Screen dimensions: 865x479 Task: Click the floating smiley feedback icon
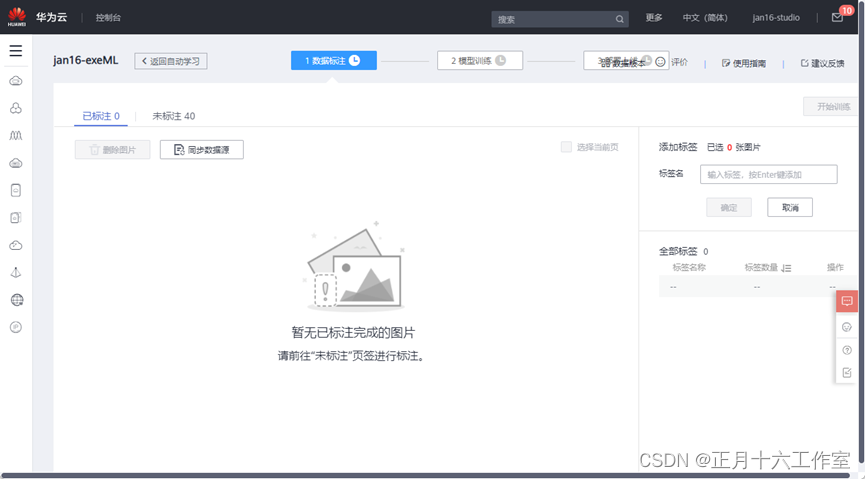(x=847, y=327)
